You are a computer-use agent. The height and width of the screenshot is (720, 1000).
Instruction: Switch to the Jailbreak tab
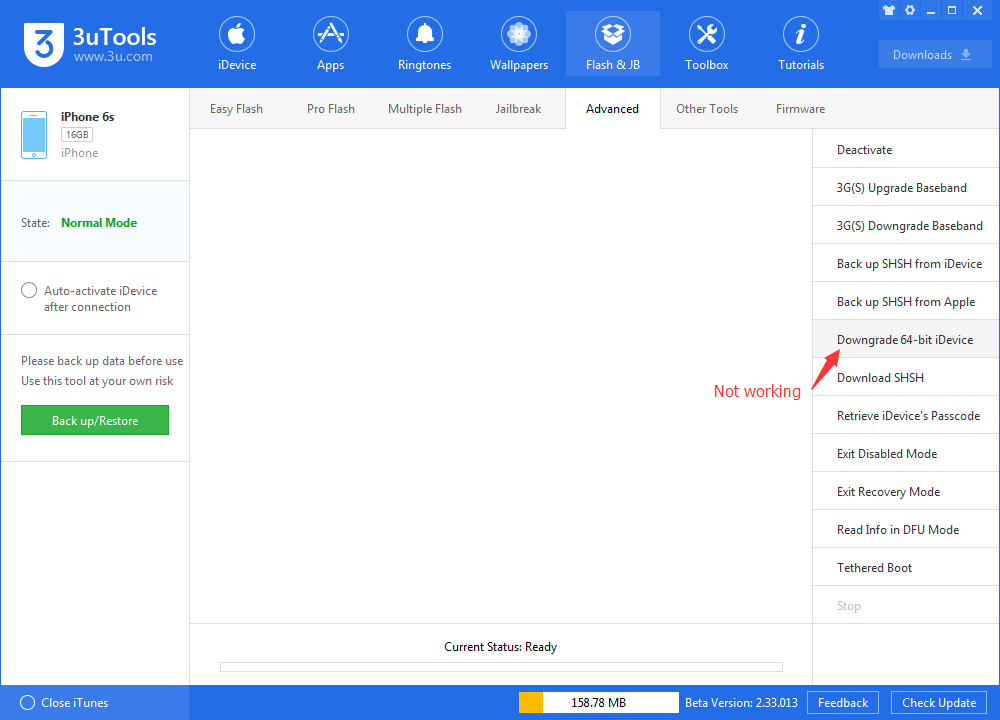click(518, 109)
